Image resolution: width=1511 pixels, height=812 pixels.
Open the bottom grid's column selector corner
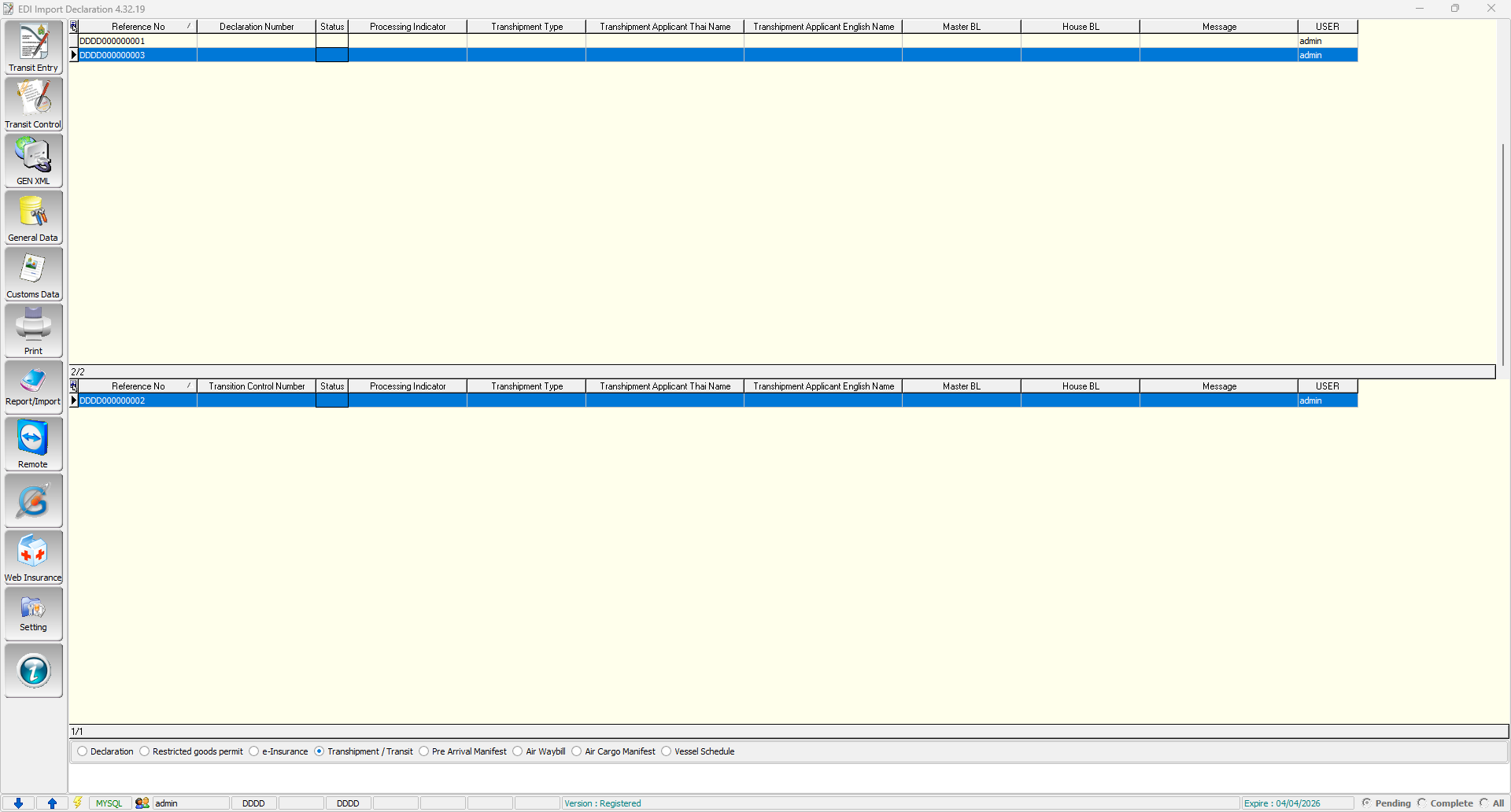pyautogui.click(x=74, y=386)
